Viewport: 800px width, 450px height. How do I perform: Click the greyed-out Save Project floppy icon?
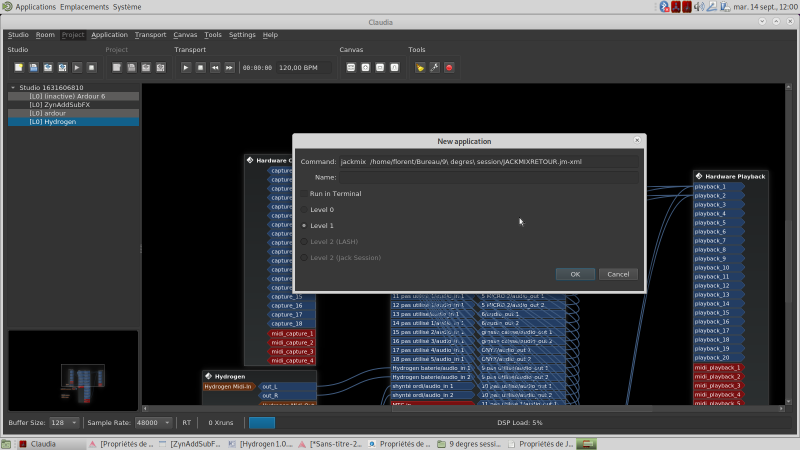[132, 67]
